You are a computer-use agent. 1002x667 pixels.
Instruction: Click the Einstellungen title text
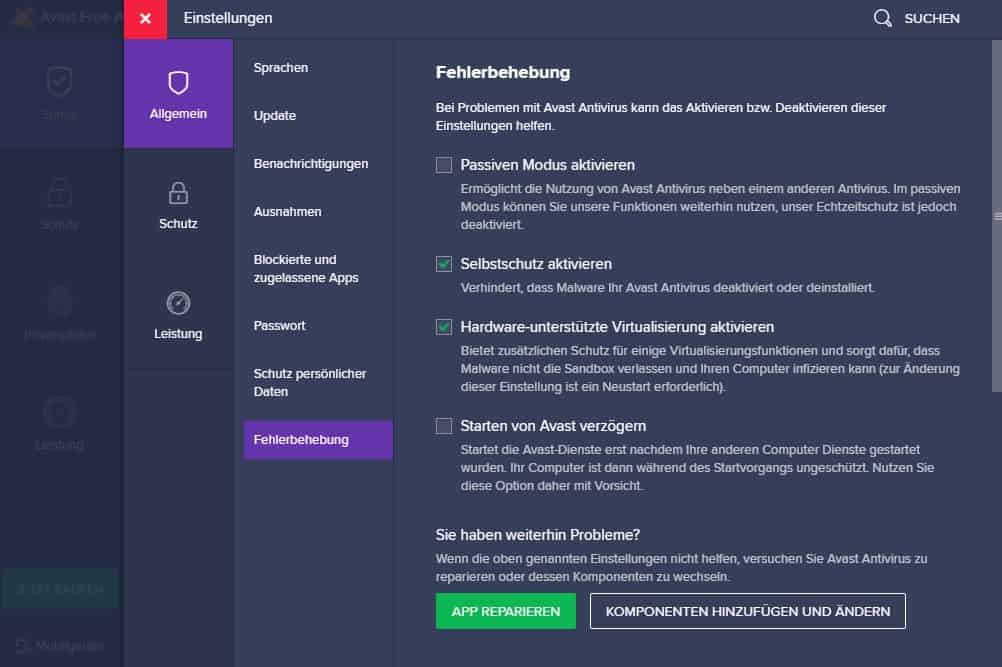coord(227,18)
